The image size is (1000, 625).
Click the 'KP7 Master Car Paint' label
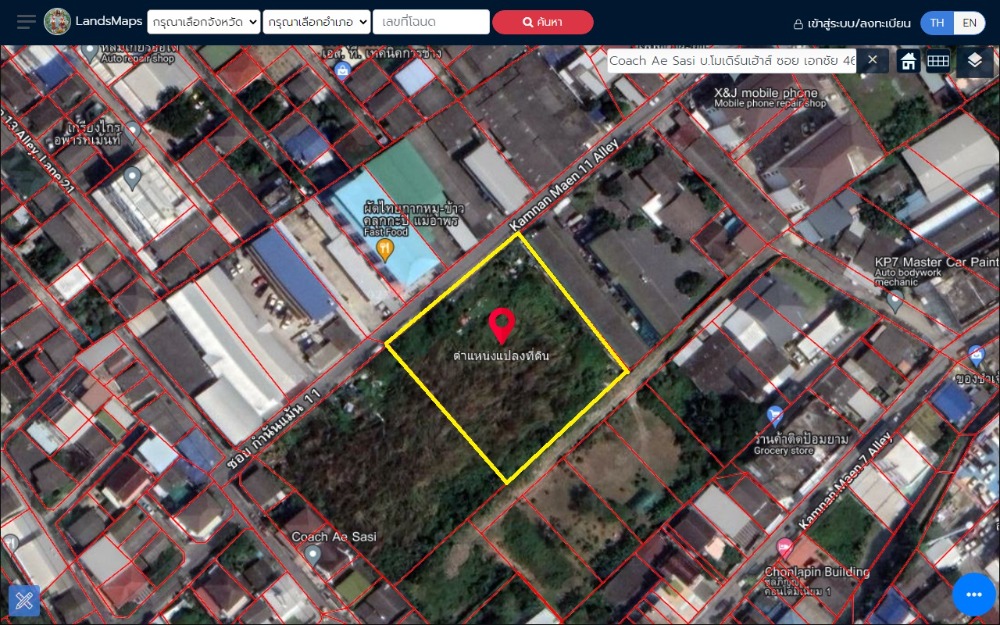pyautogui.click(x=937, y=262)
